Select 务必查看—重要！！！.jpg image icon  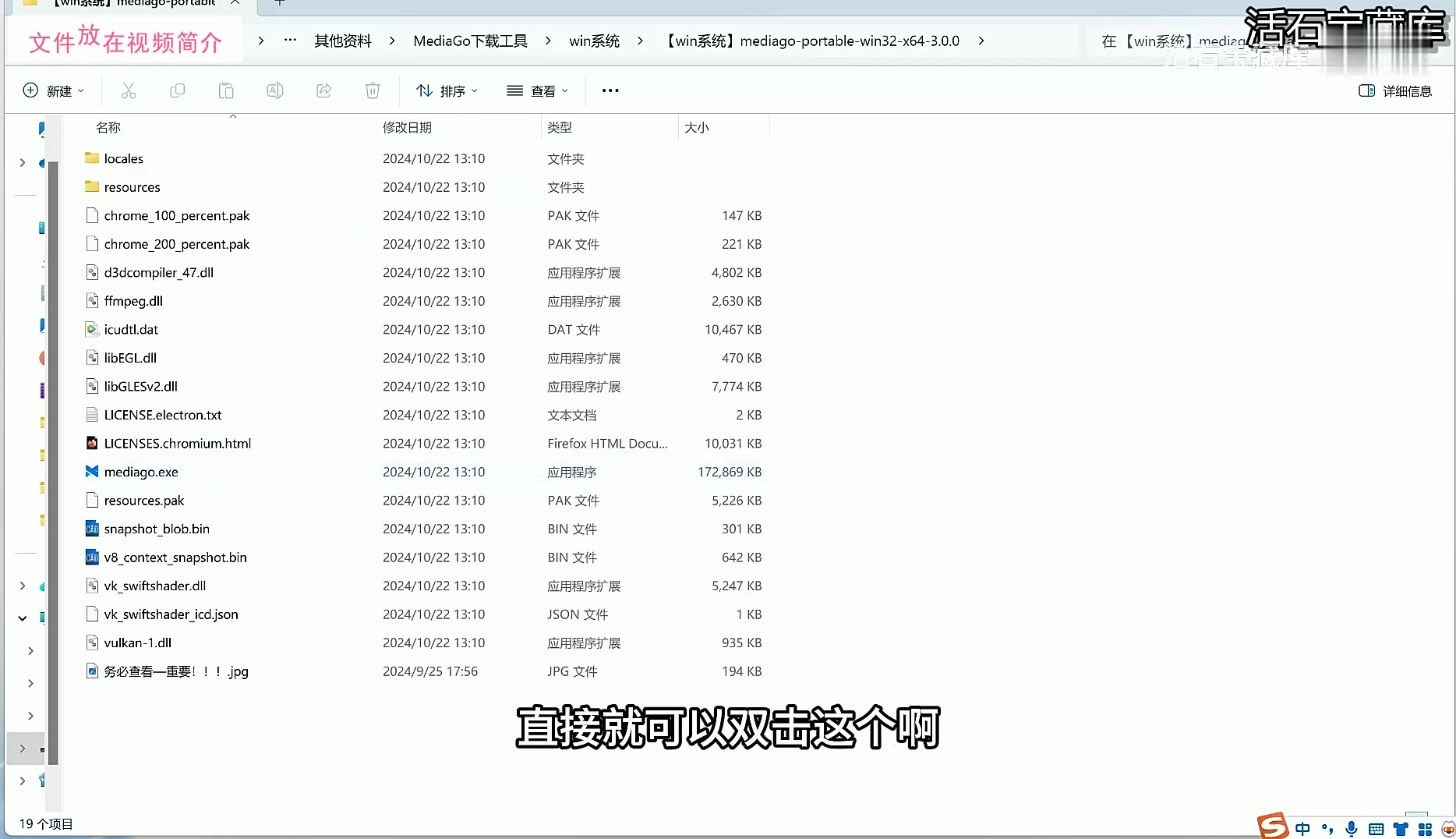point(92,671)
